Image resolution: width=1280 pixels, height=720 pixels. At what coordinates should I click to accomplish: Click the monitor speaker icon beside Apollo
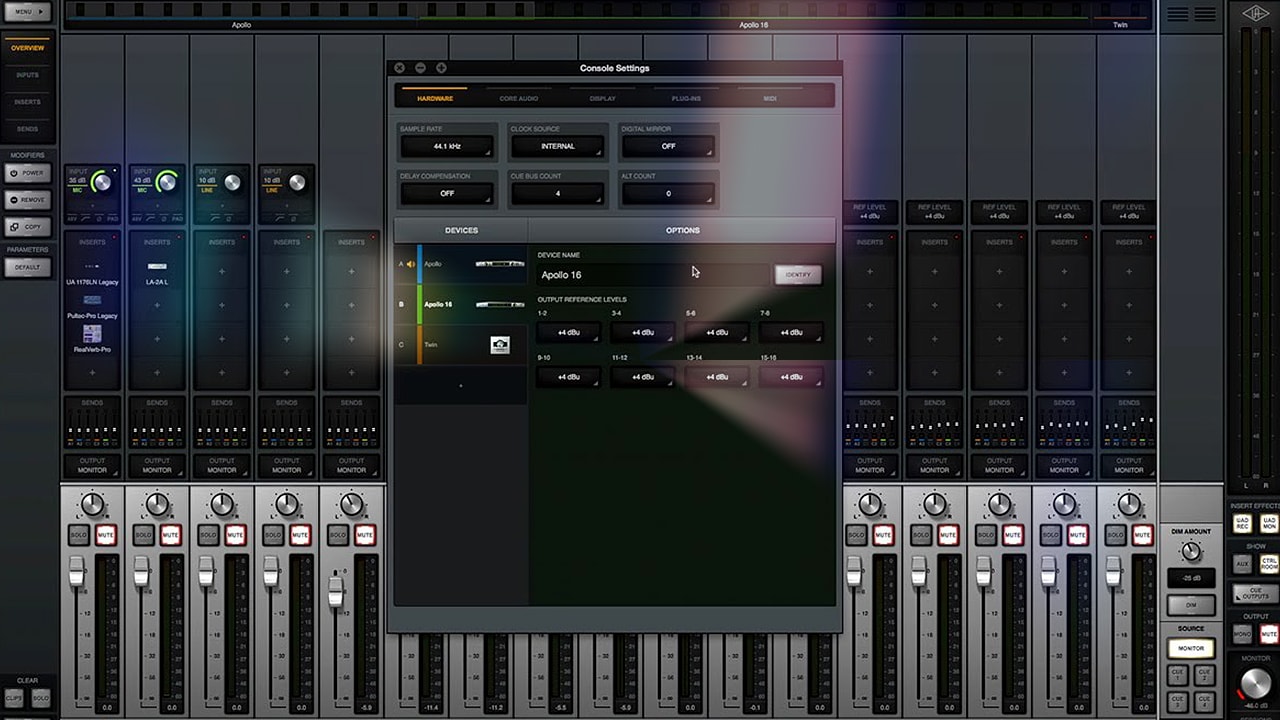(x=411, y=264)
